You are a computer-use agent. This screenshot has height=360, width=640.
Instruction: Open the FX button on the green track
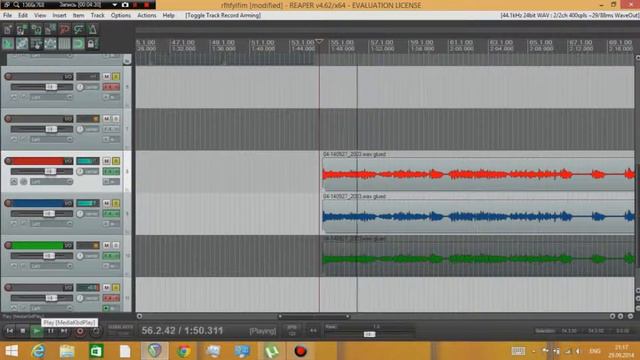[111, 256]
